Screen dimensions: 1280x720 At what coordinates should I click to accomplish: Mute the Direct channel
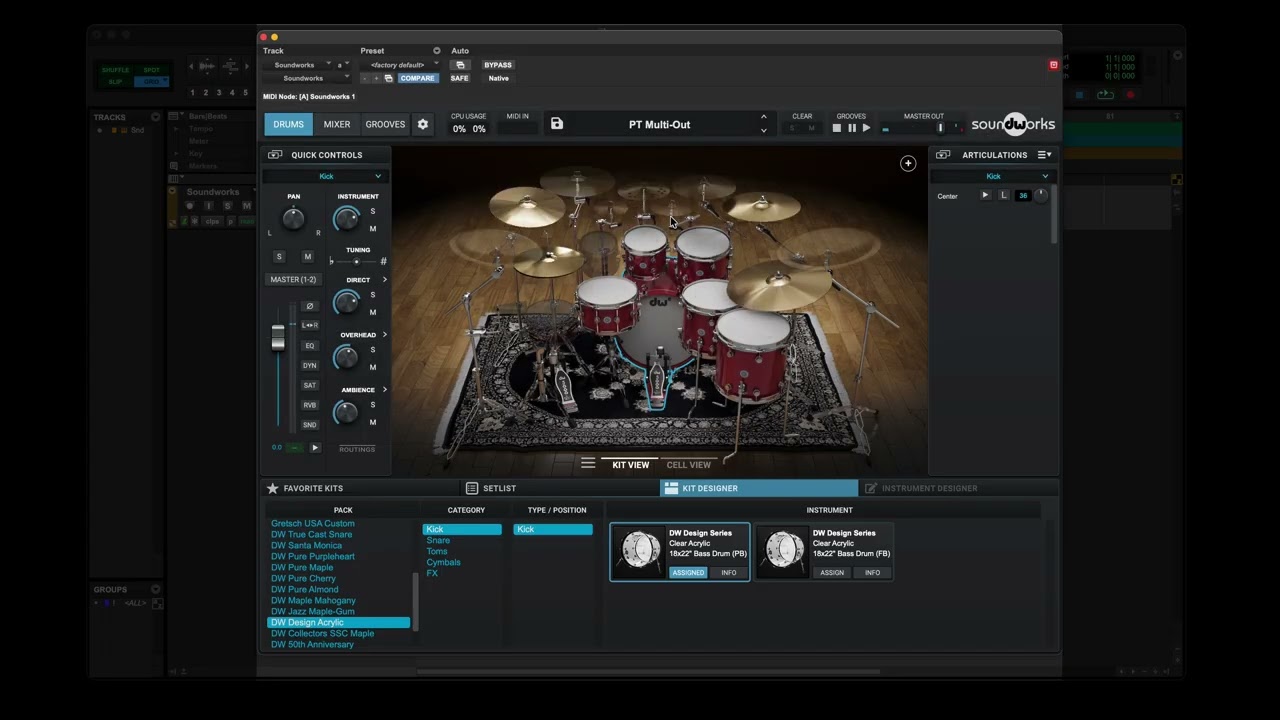(373, 312)
